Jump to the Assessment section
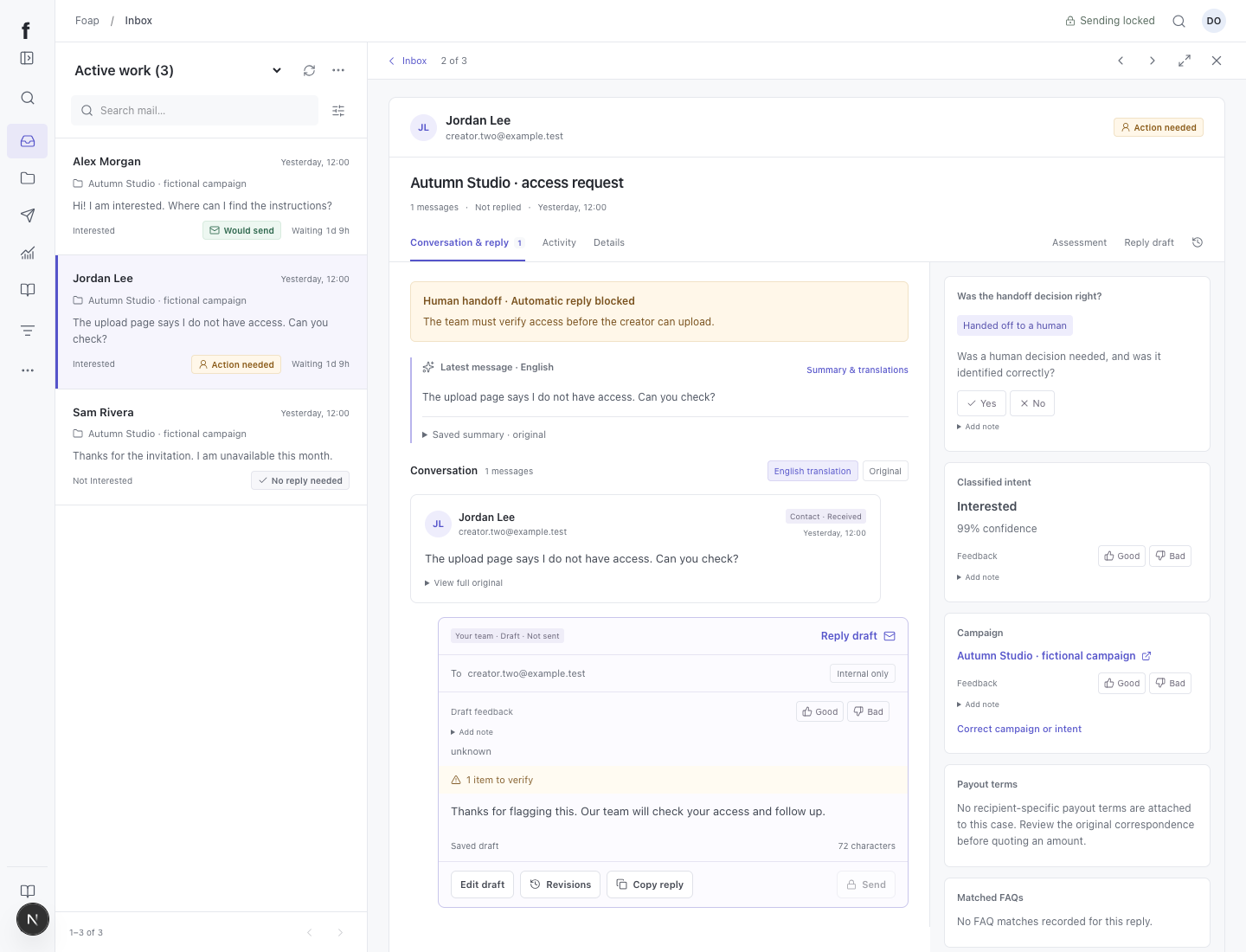Screen dimensions: 1246x952 click(1079, 242)
